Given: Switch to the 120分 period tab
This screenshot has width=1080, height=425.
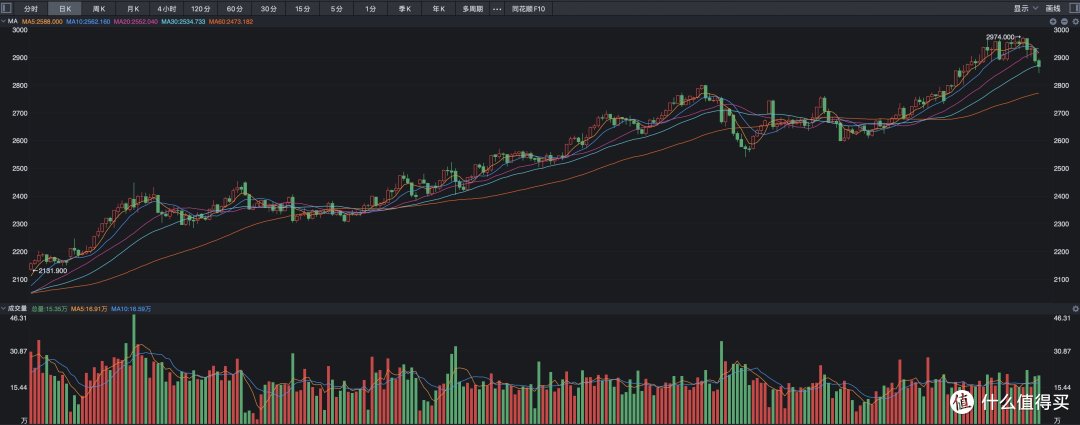Looking at the screenshot, I should [200, 9].
